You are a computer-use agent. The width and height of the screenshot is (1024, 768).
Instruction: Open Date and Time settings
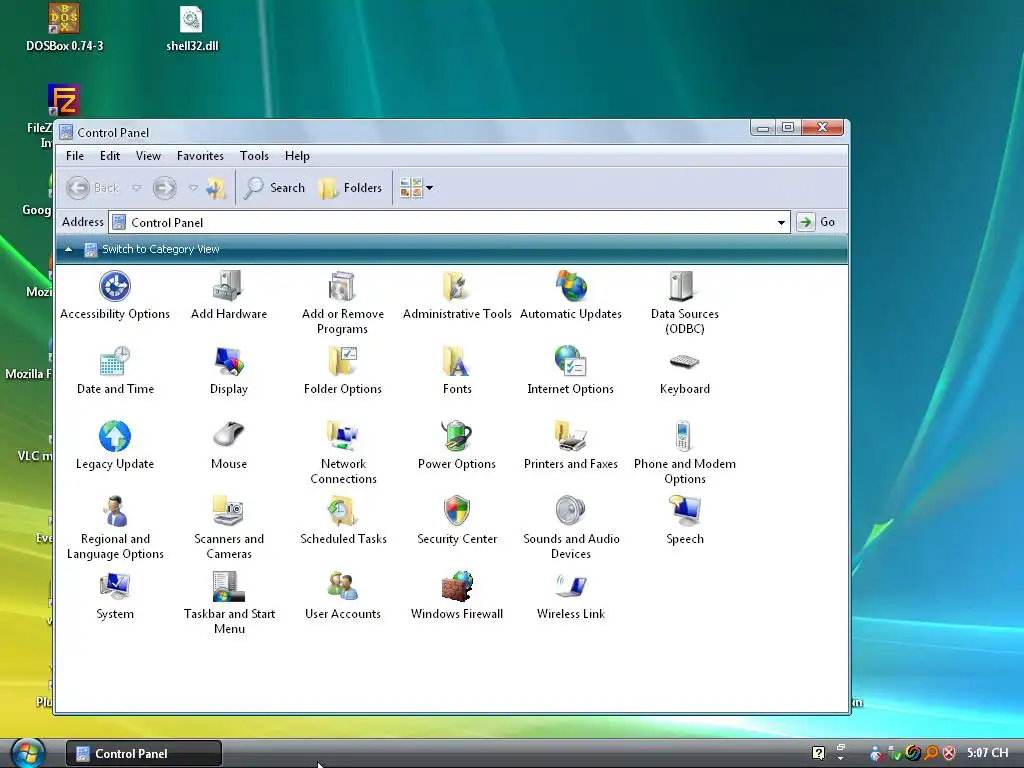click(x=115, y=370)
